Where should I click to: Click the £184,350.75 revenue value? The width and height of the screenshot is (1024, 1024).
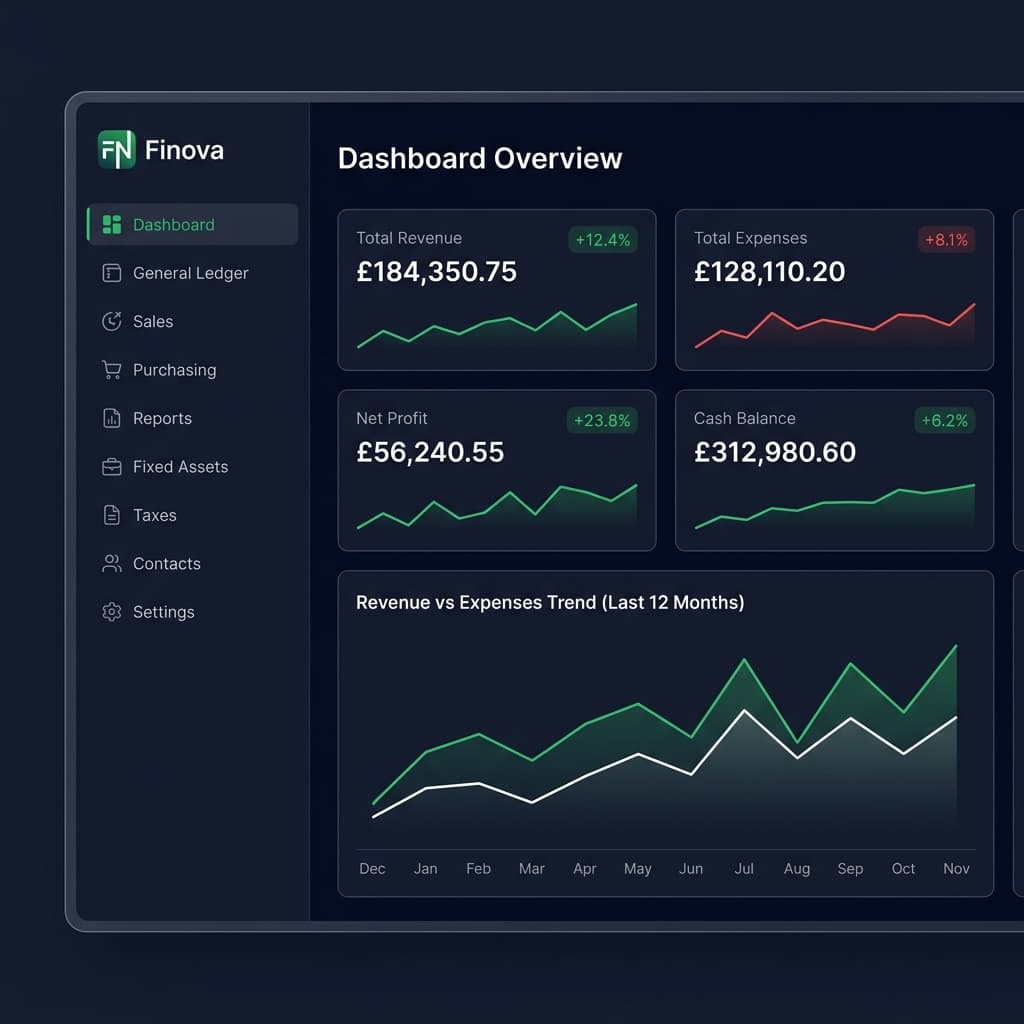436,272
